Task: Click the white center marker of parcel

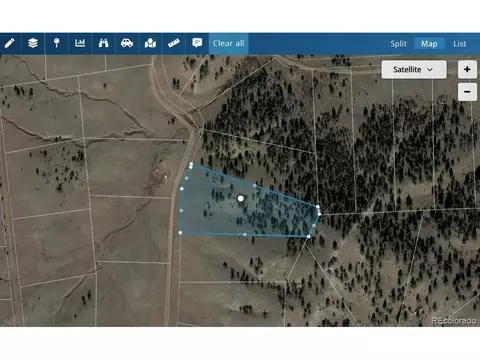Action: point(241,198)
